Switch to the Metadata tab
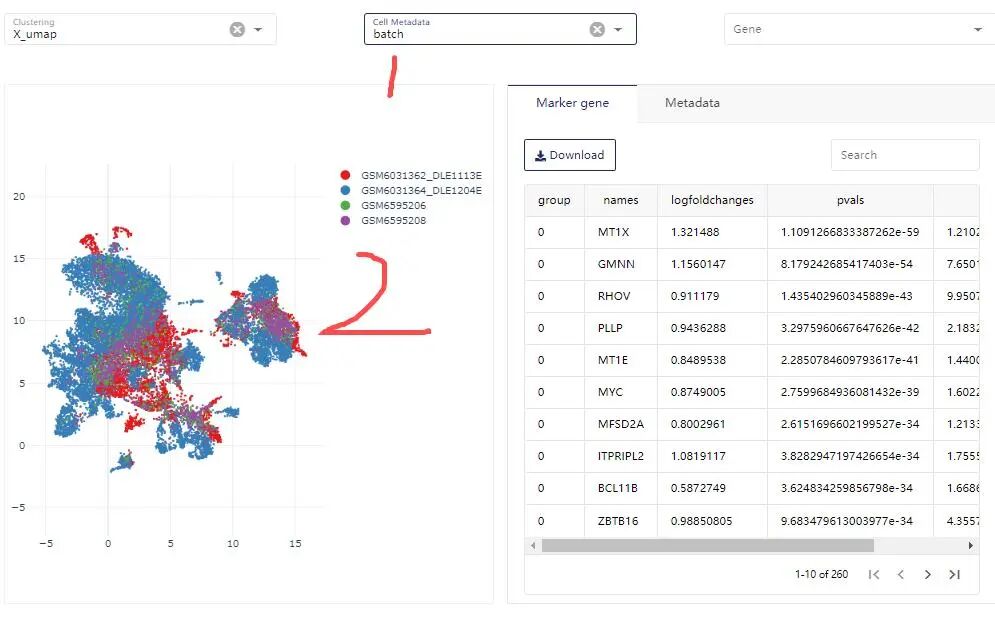Image resolution: width=995 pixels, height=626 pixels. 692,103
